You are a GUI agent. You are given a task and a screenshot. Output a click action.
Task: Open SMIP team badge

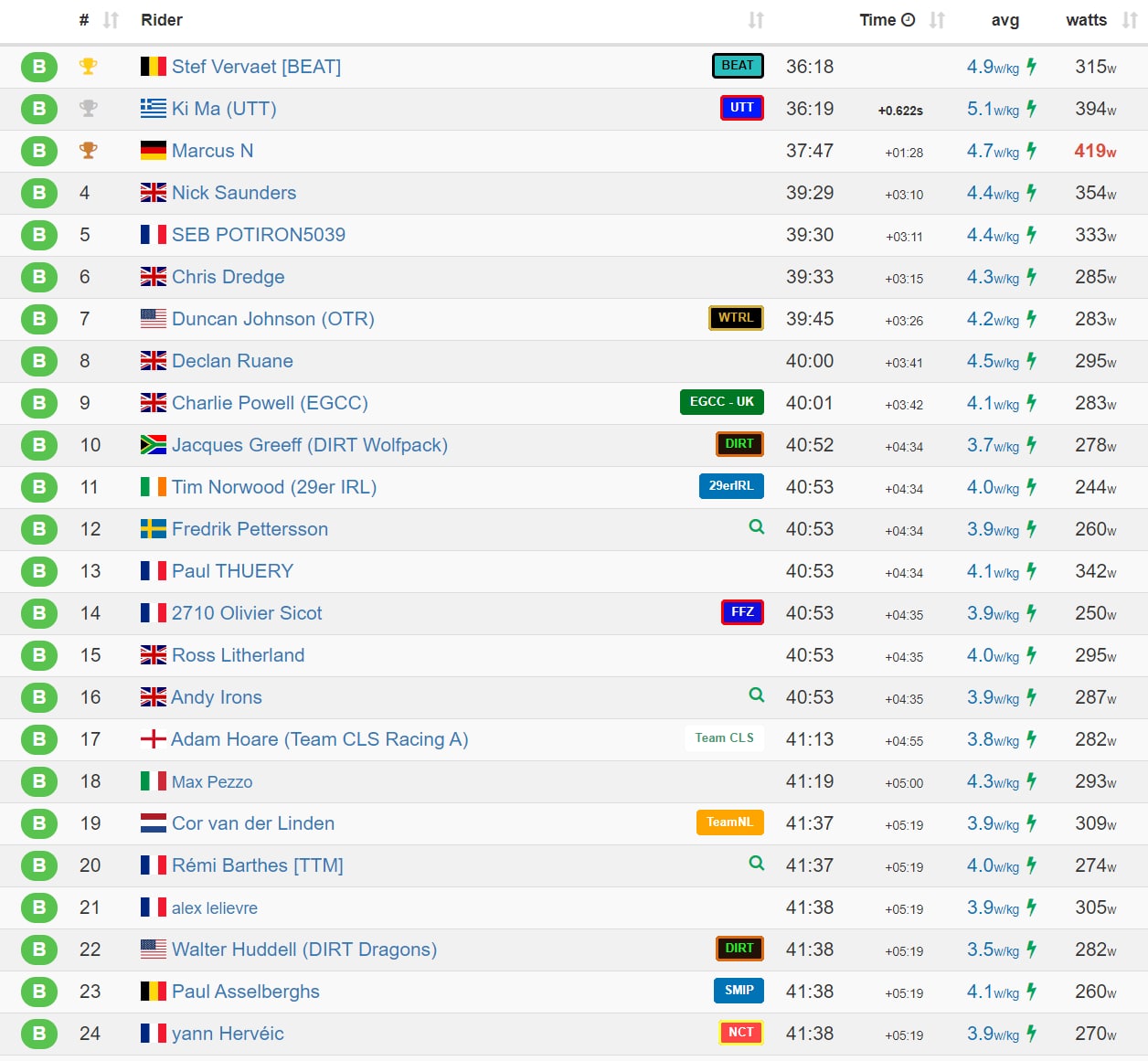coord(739,991)
